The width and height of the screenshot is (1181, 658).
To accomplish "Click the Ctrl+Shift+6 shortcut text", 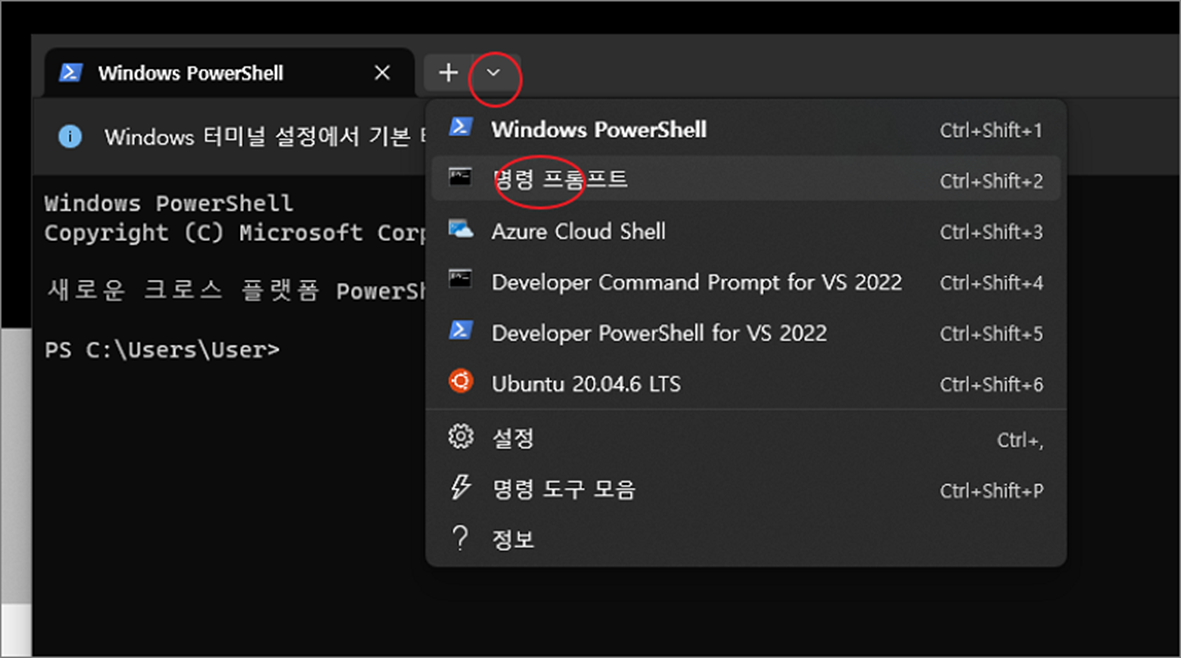I will (991, 385).
